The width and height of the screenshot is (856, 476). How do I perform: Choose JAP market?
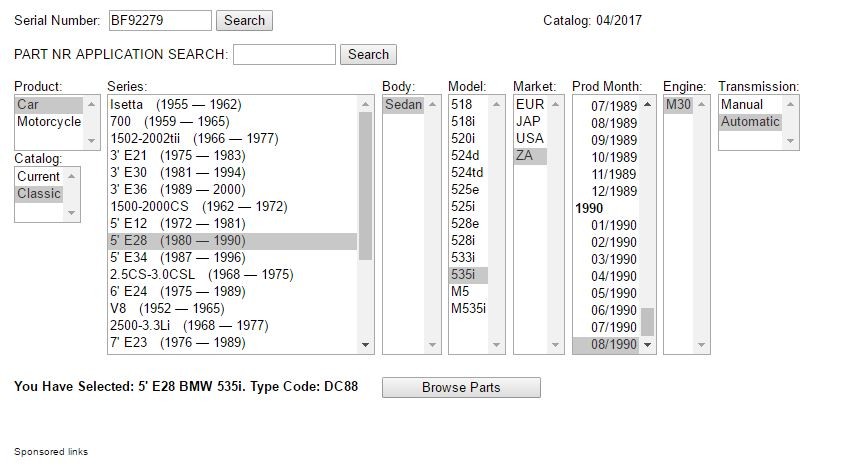click(x=530, y=121)
